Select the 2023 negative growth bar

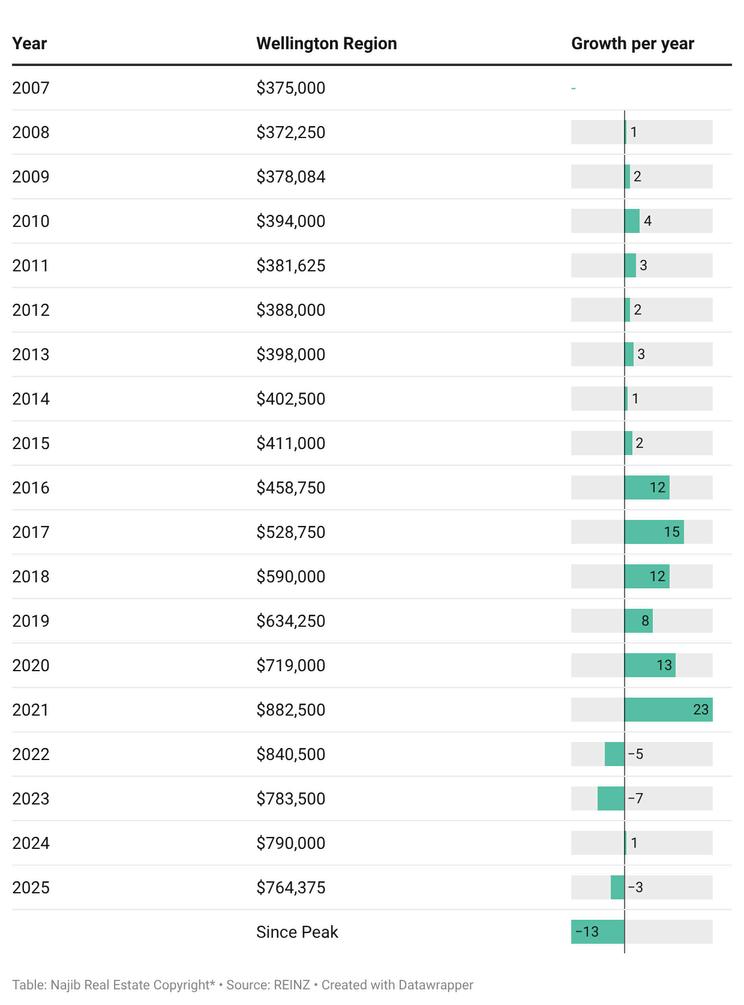pyautogui.click(x=611, y=799)
